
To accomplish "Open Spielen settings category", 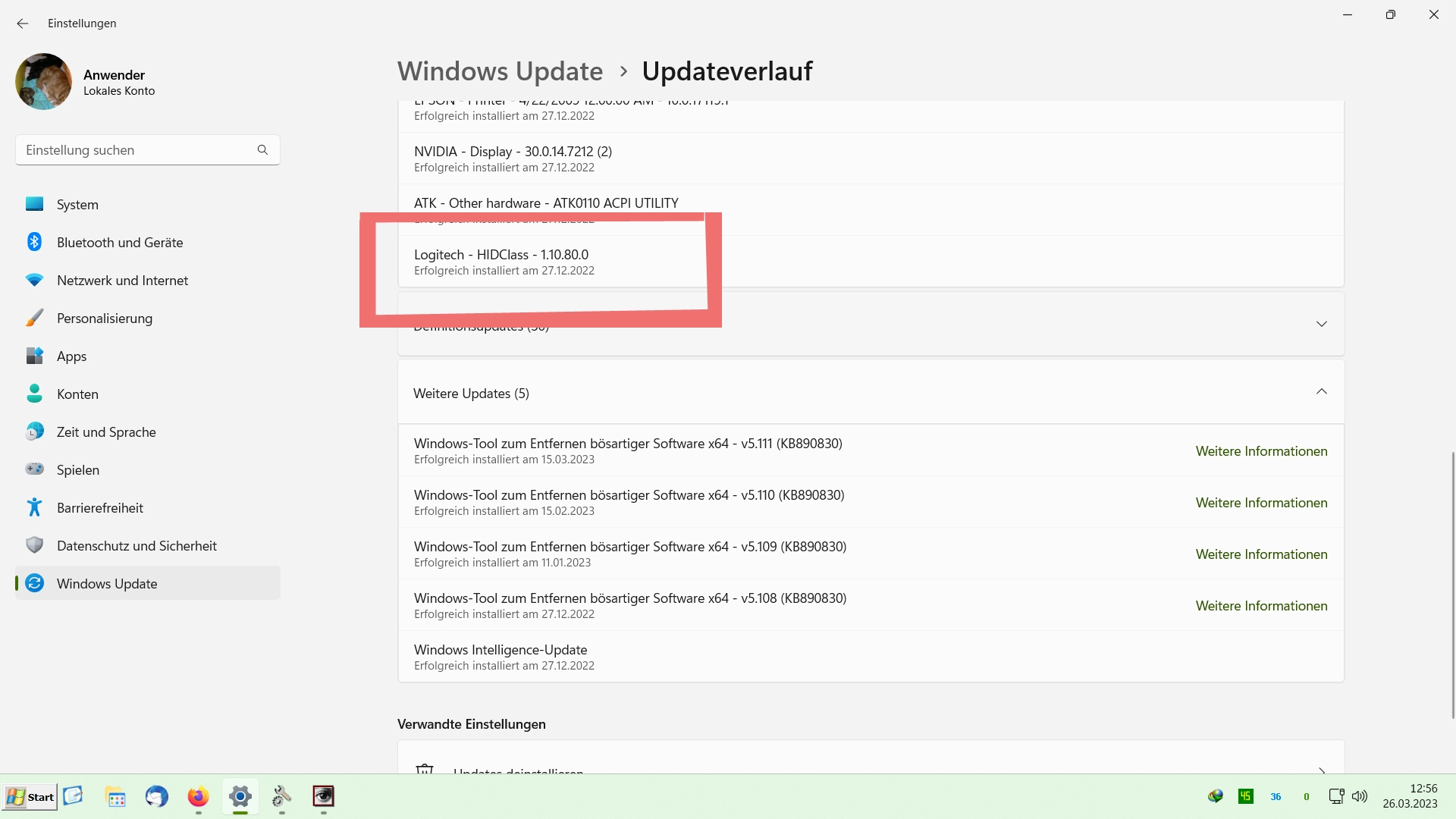I will point(148,470).
